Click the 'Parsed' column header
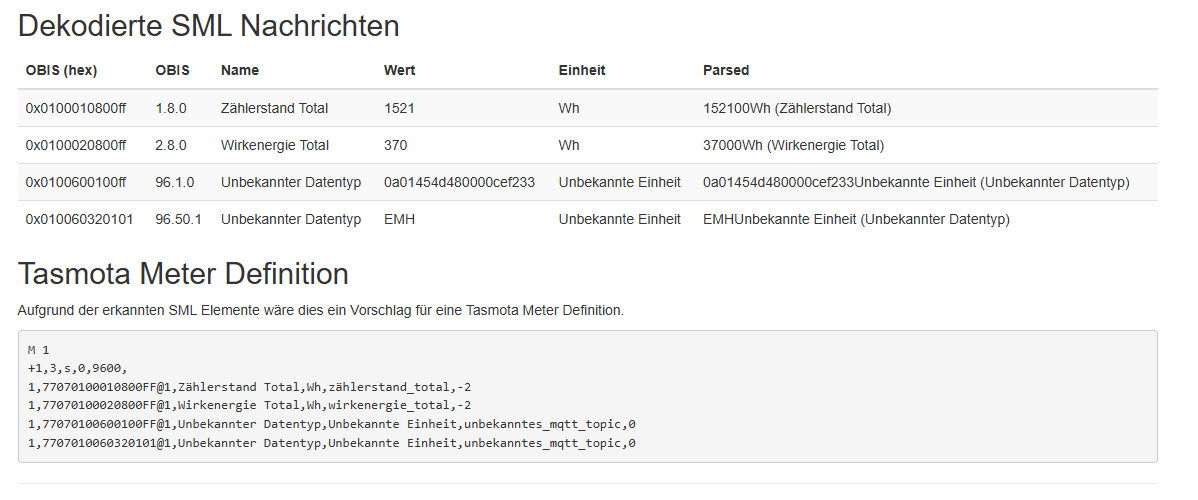This screenshot has height=500, width=1198. [x=726, y=70]
